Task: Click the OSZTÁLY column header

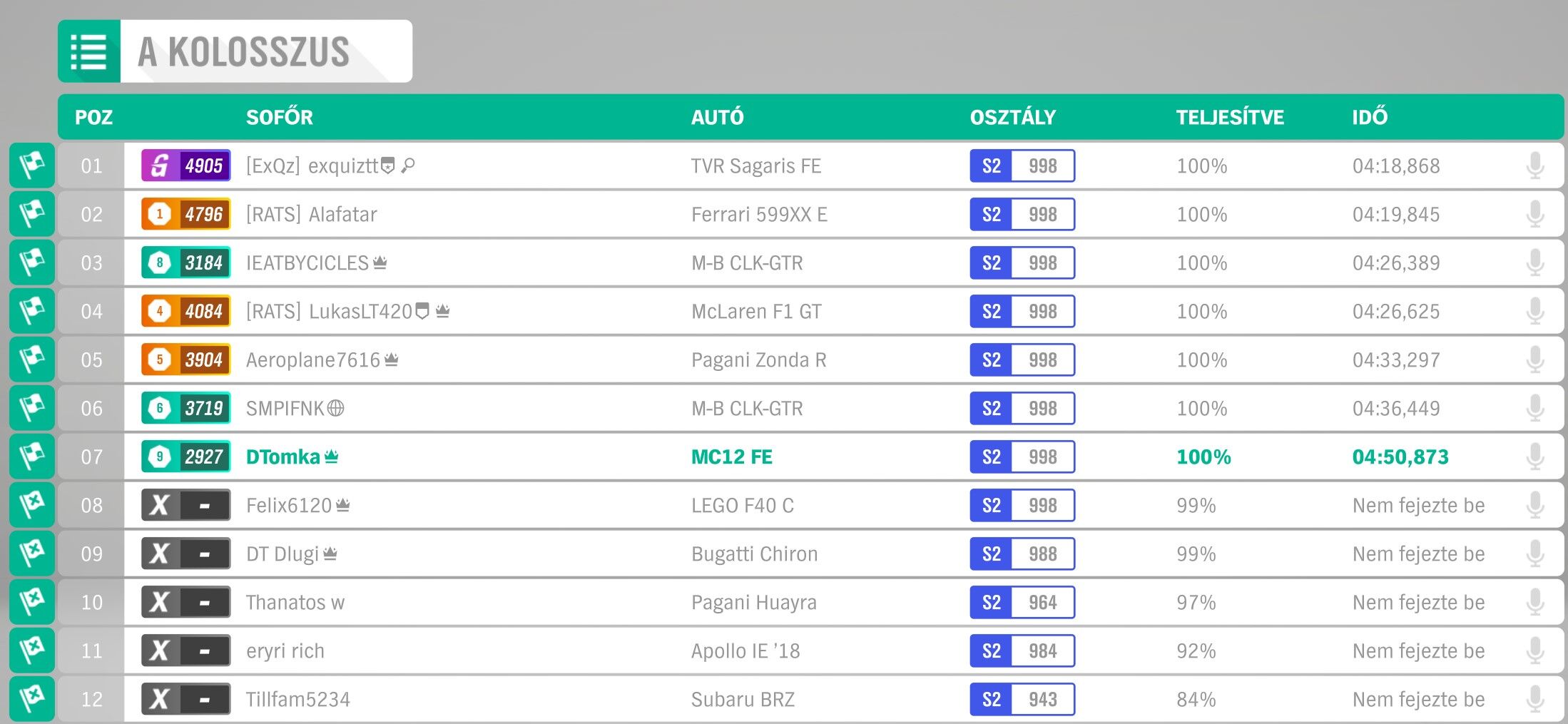Action: tap(1013, 117)
